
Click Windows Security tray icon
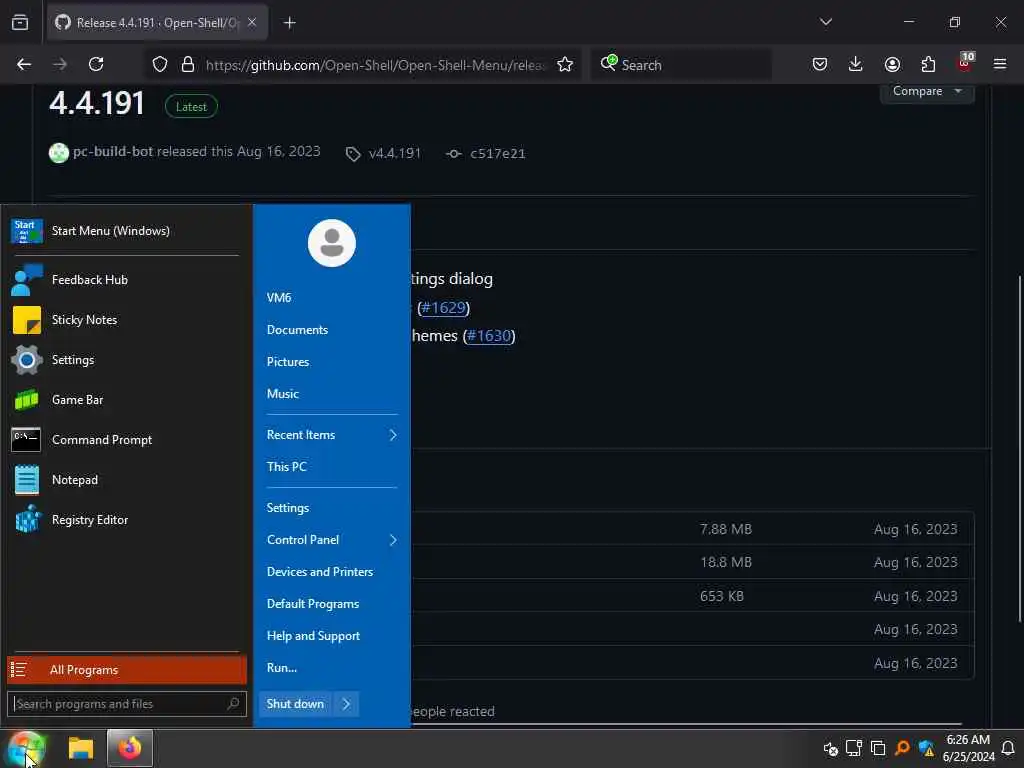click(926, 748)
